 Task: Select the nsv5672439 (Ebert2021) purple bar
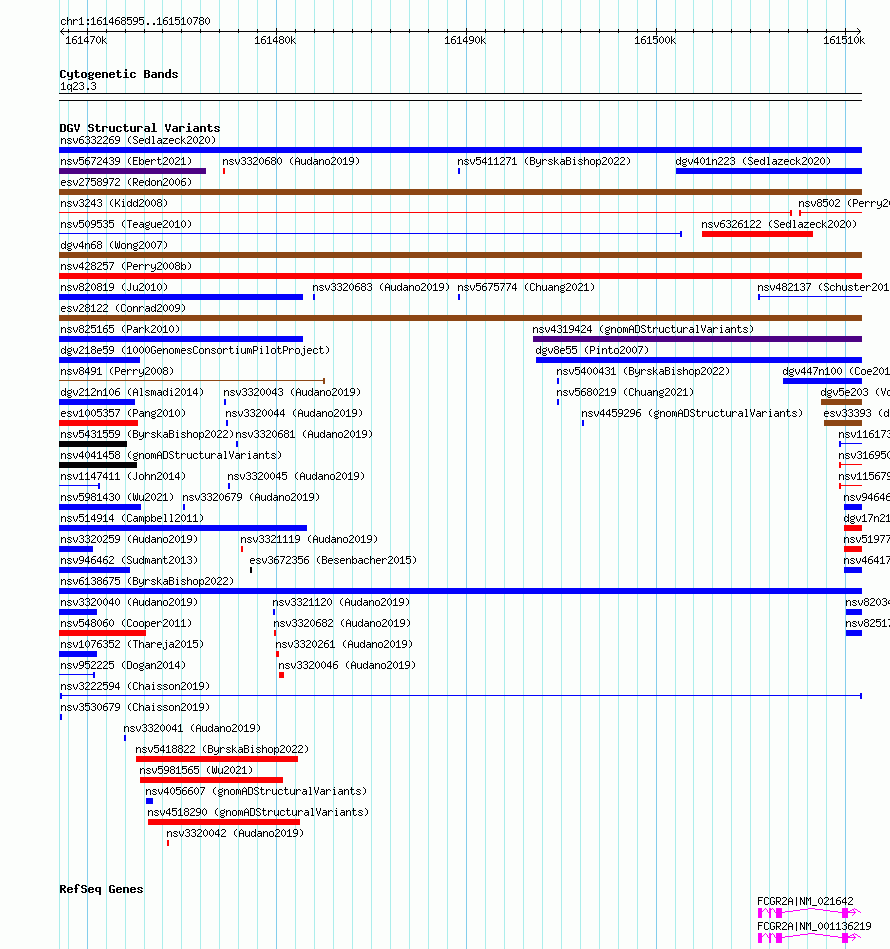[x=133, y=171]
